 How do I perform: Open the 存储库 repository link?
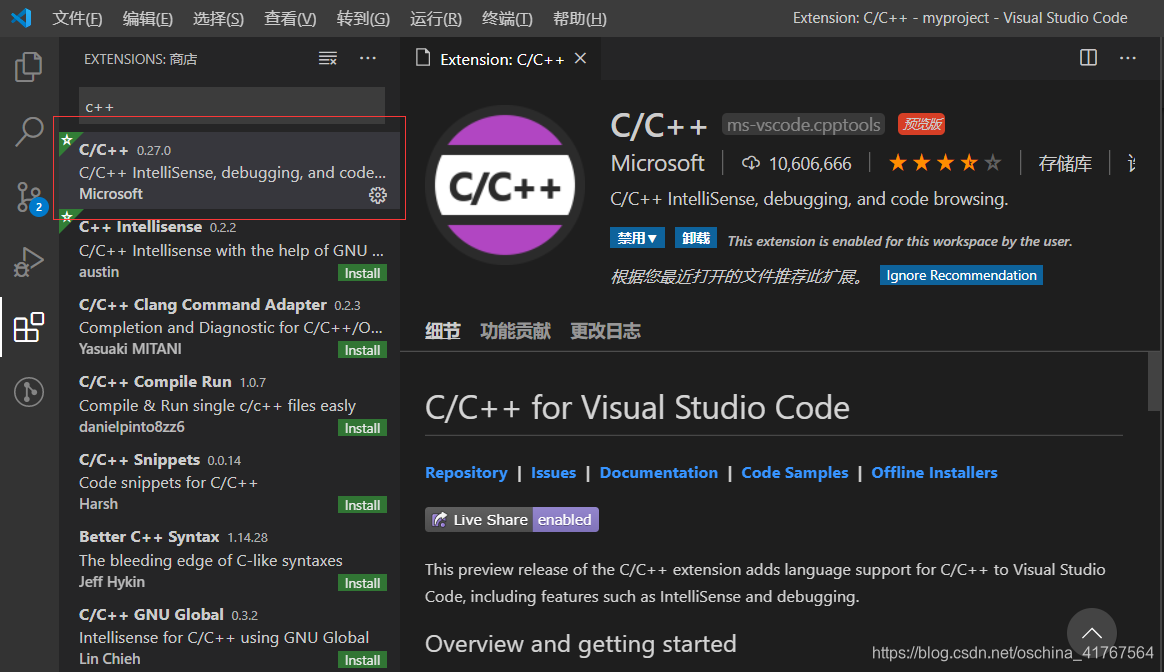tap(1065, 163)
